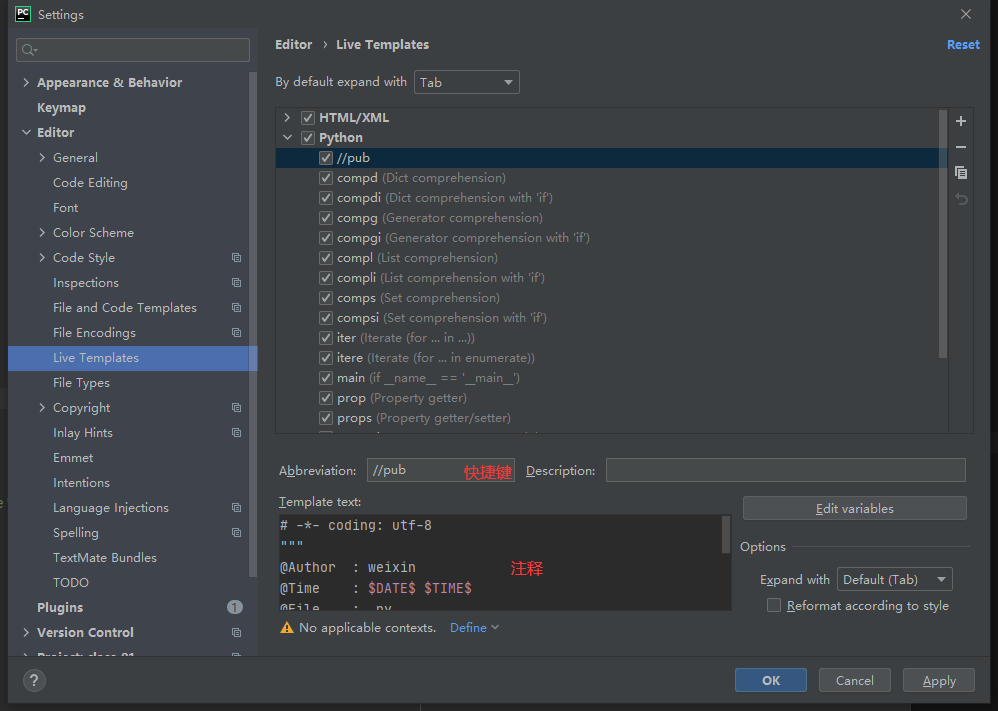Duplicate the selected live template
Image resolution: width=998 pixels, height=711 pixels.
[x=960, y=172]
